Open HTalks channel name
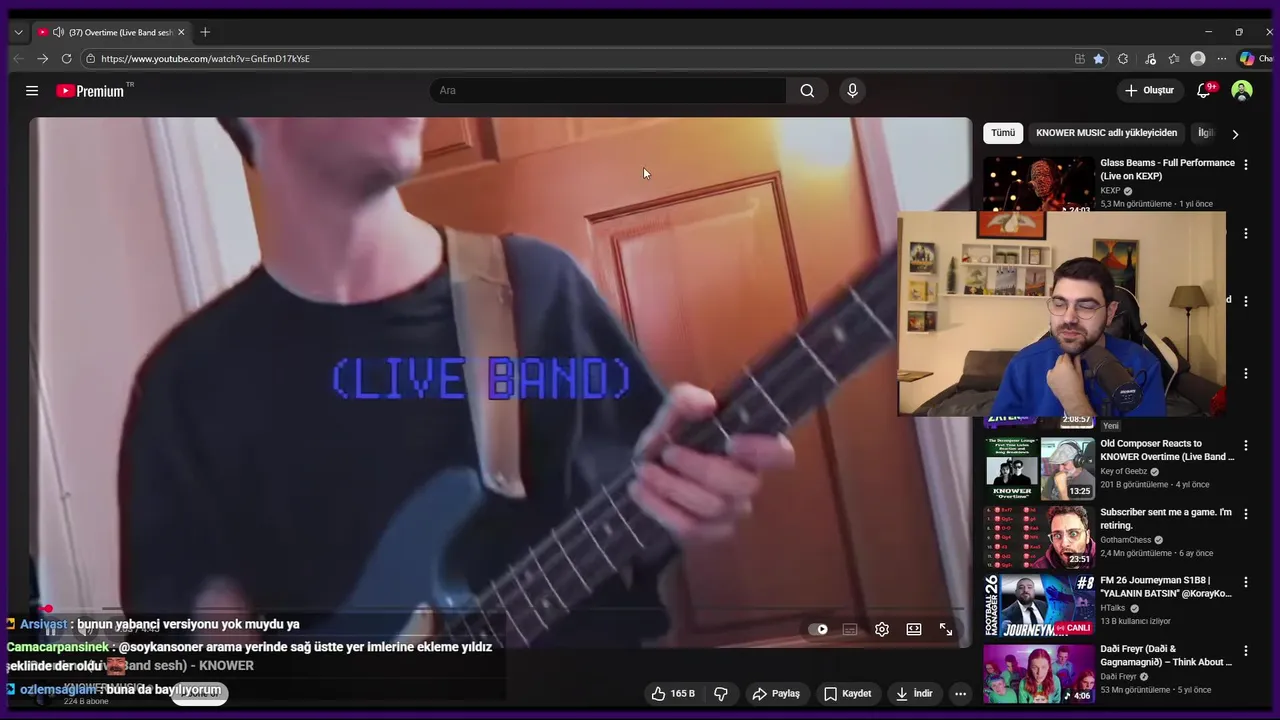 (1113, 608)
